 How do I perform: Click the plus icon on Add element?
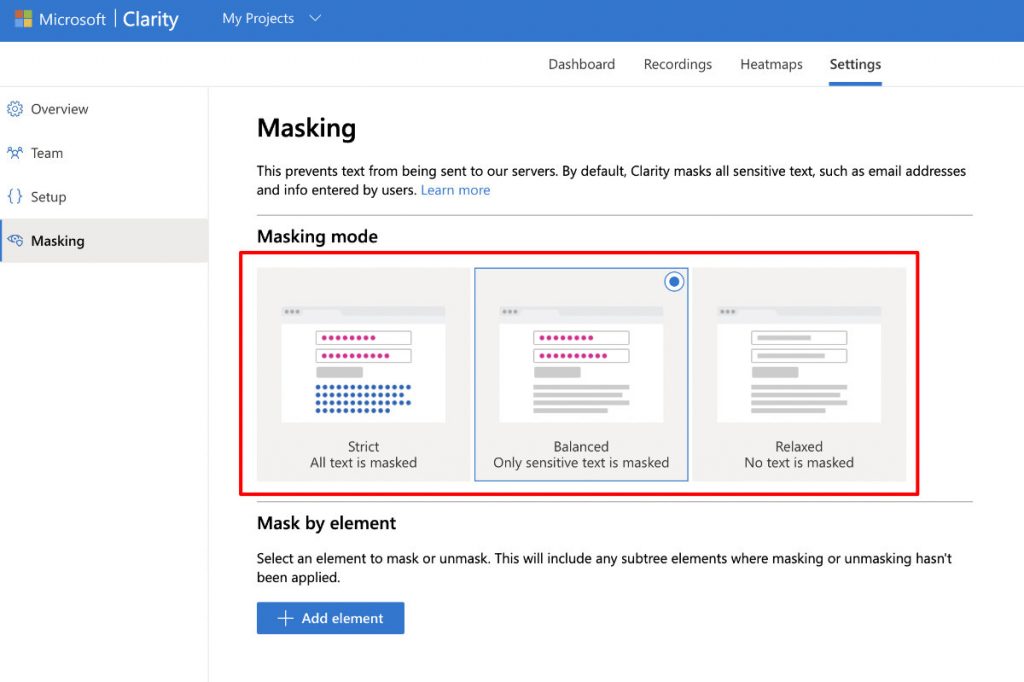pyautogui.click(x=285, y=618)
